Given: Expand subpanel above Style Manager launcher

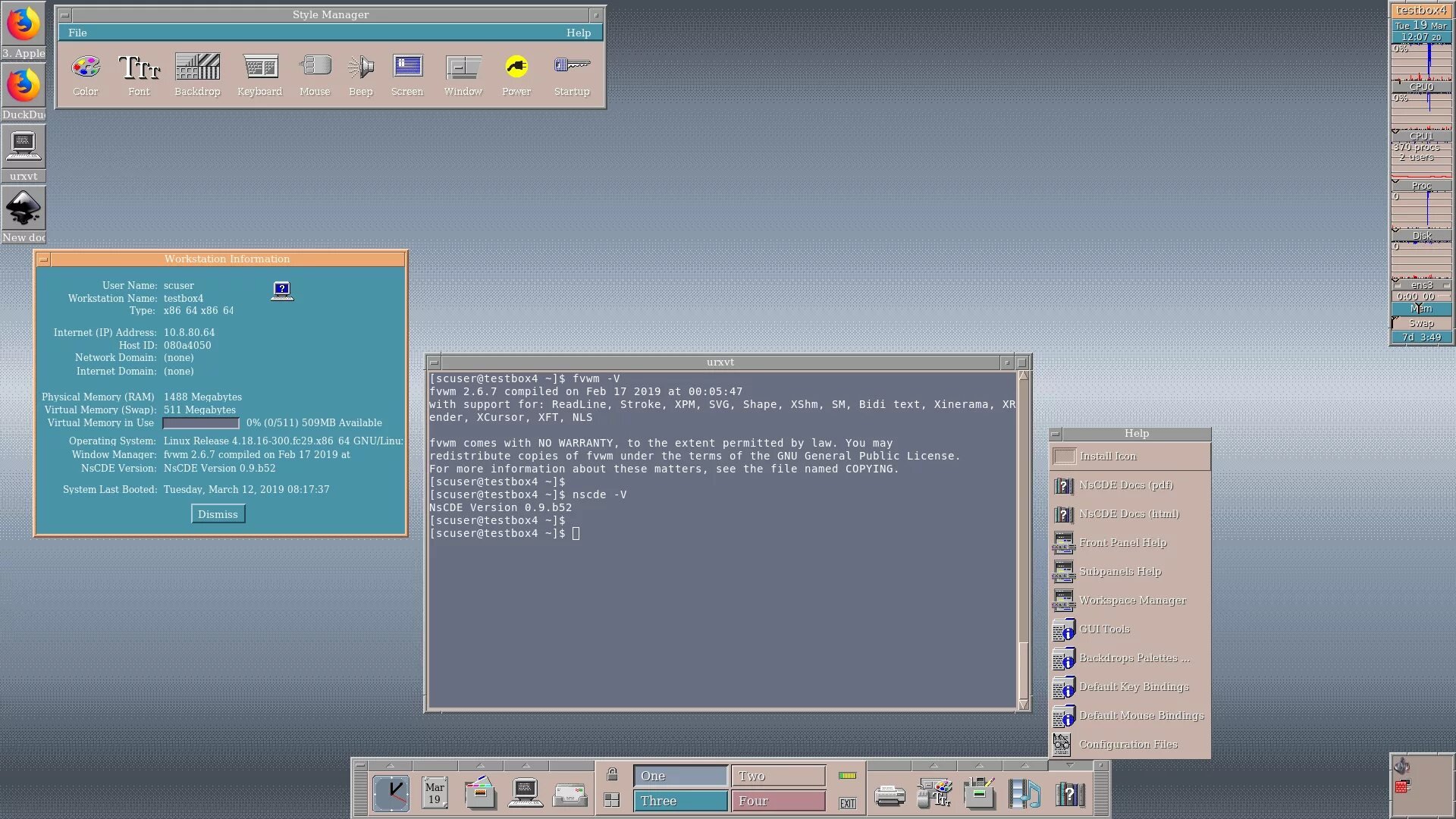Looking at the screenshot, I should (934, 765).
